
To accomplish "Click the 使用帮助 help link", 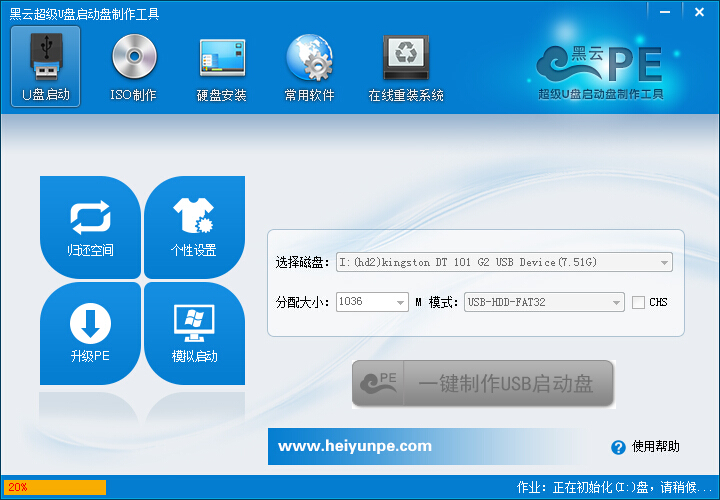I will pyautogui.click(x=656, y=446).
